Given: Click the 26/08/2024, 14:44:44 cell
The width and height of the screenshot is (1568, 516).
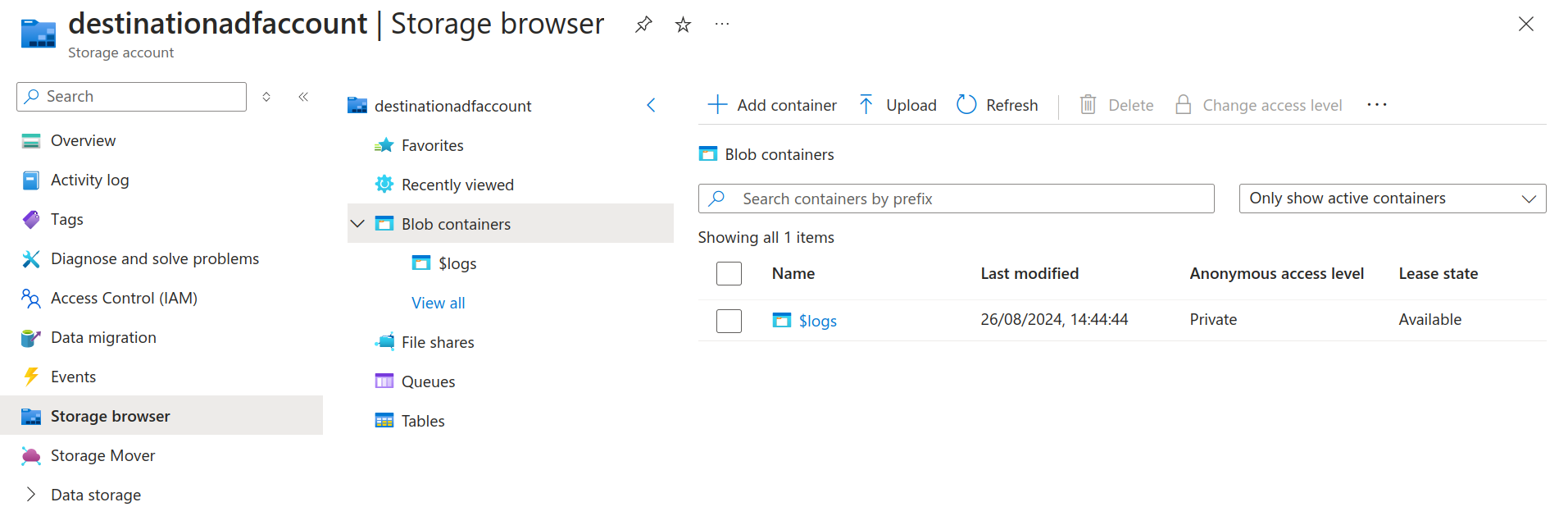Looking at the screenshot, I should [1054, 320].
